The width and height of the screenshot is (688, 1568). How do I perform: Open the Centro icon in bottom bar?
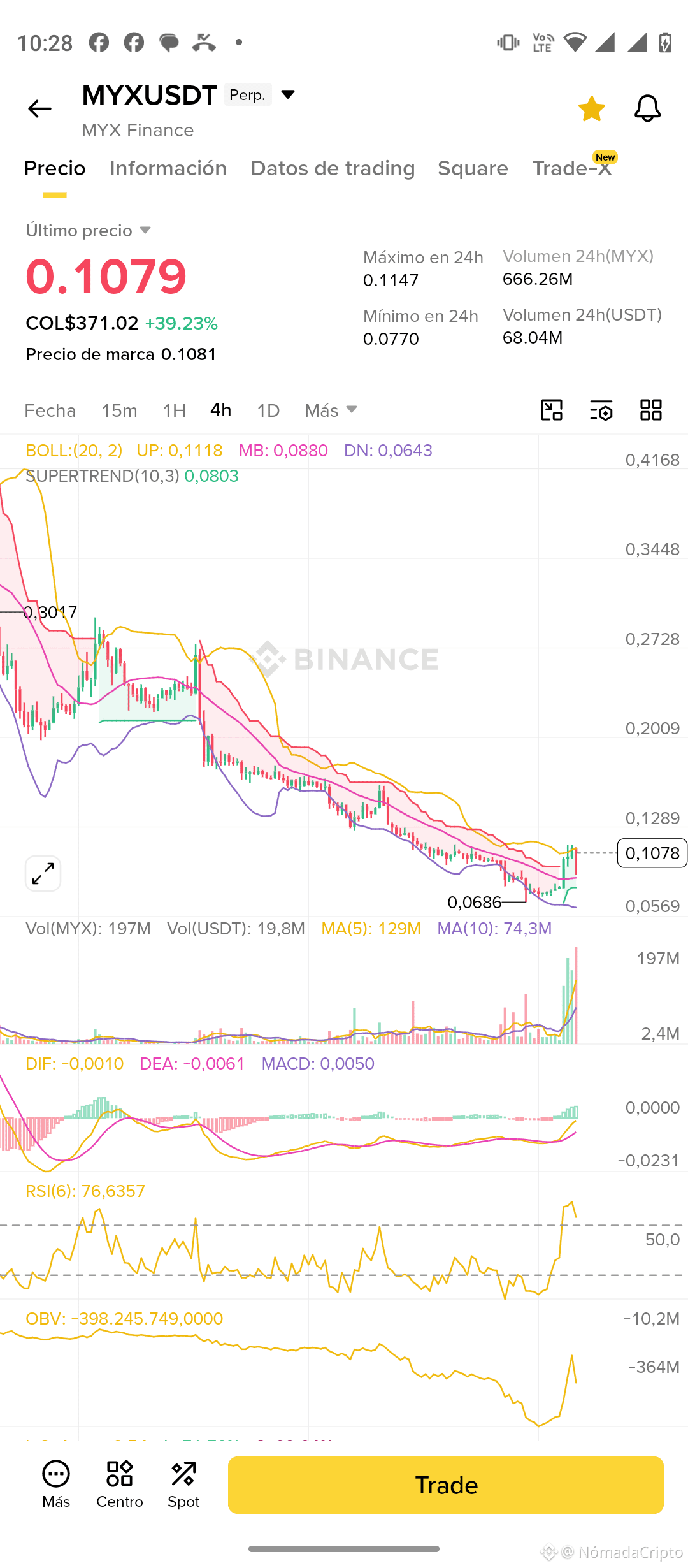pos(120,1485)
